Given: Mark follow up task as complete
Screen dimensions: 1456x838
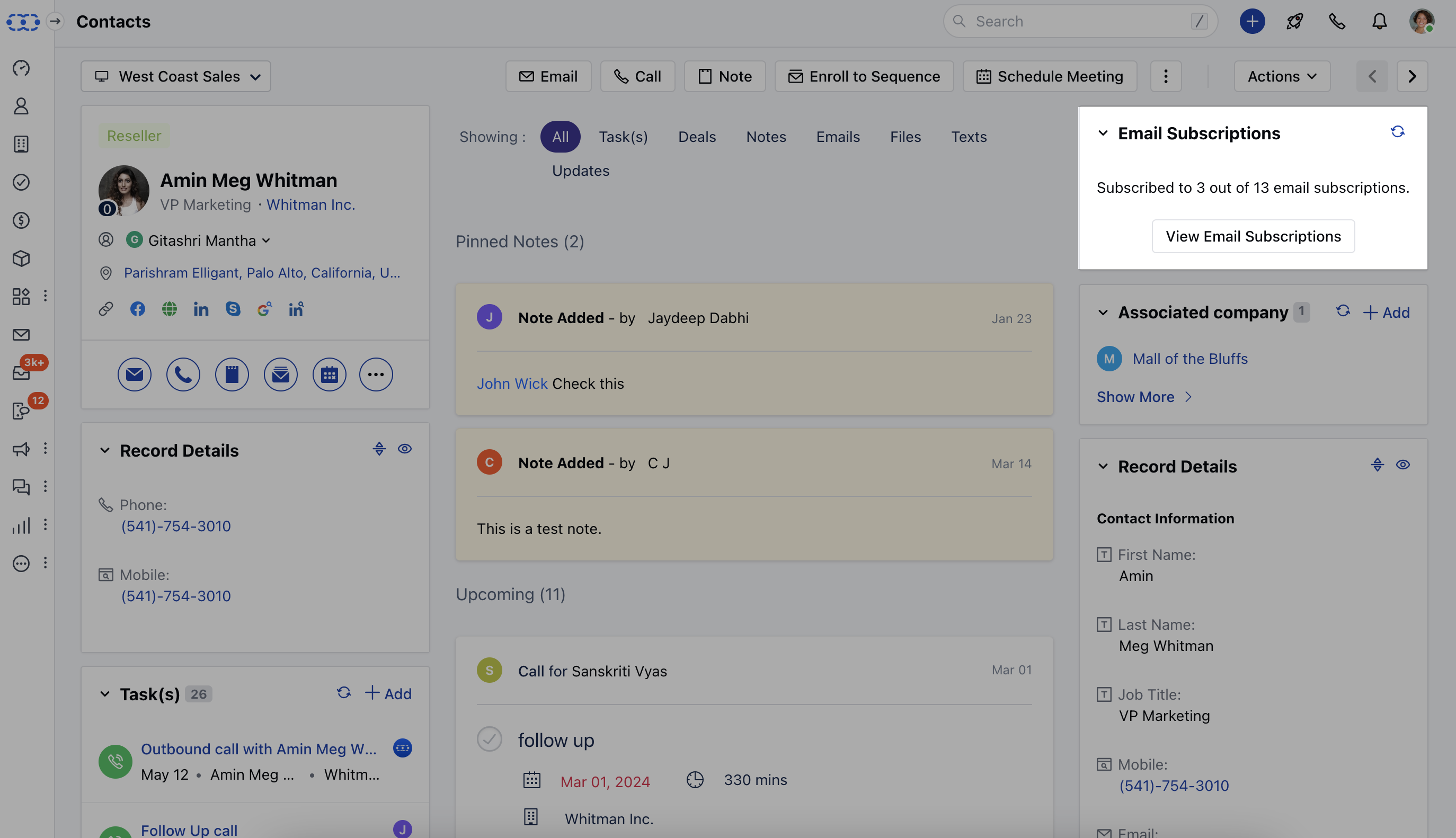Looking at the screenshot, I should pyautogui.click(x=489, y=739).
